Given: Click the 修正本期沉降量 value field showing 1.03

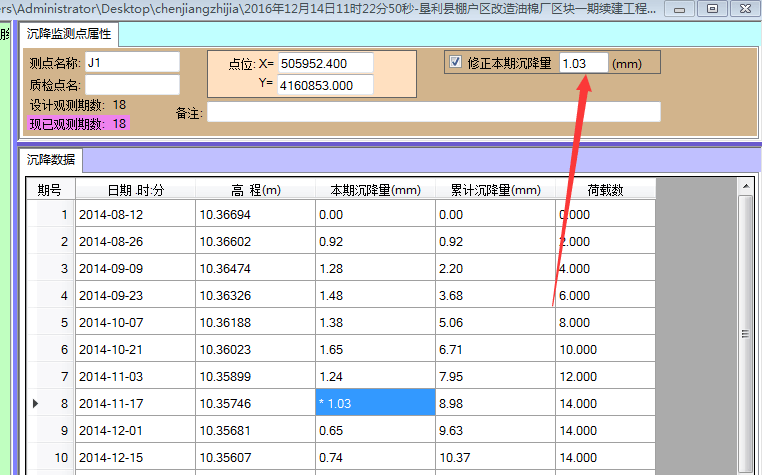Looking at the screenshot, I should (x=583, y=63).
